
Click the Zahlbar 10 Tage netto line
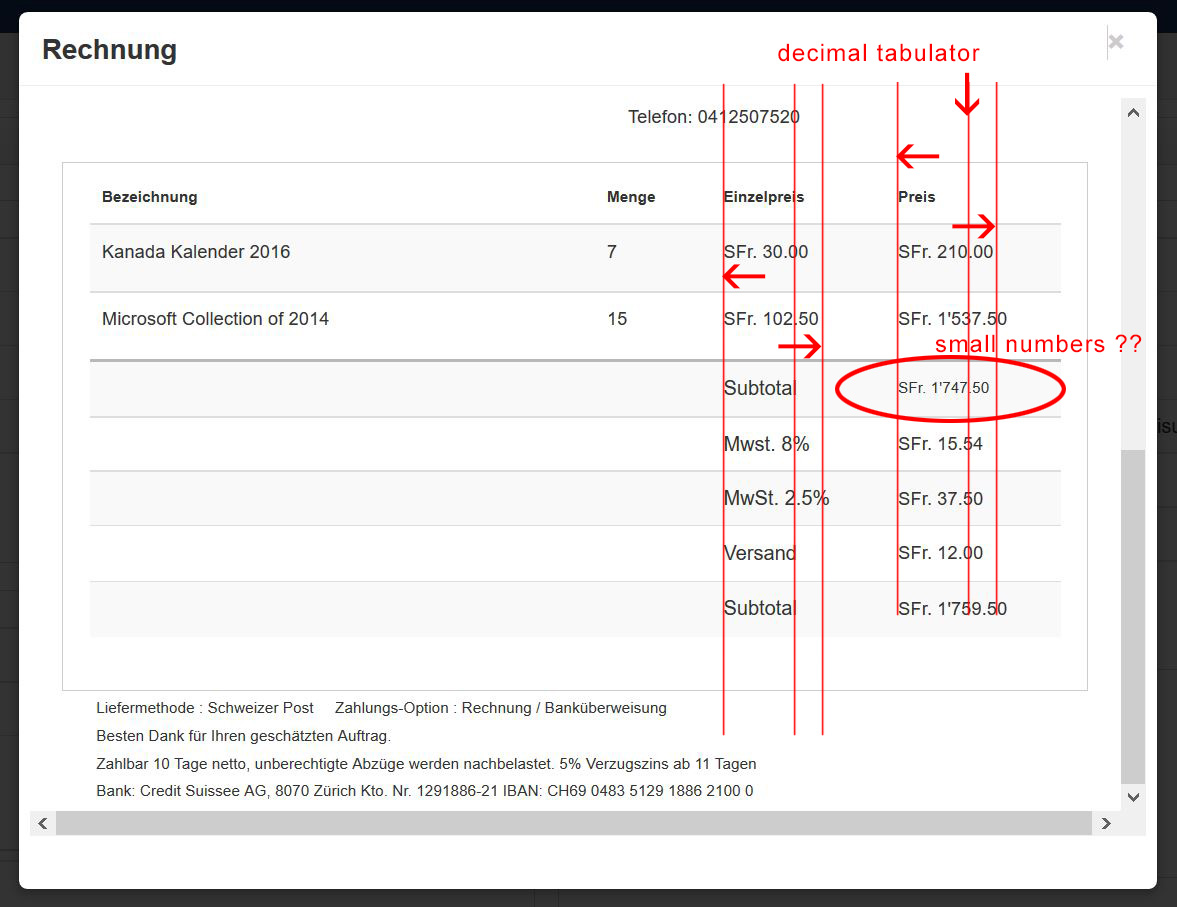click(x=426, y=764)
